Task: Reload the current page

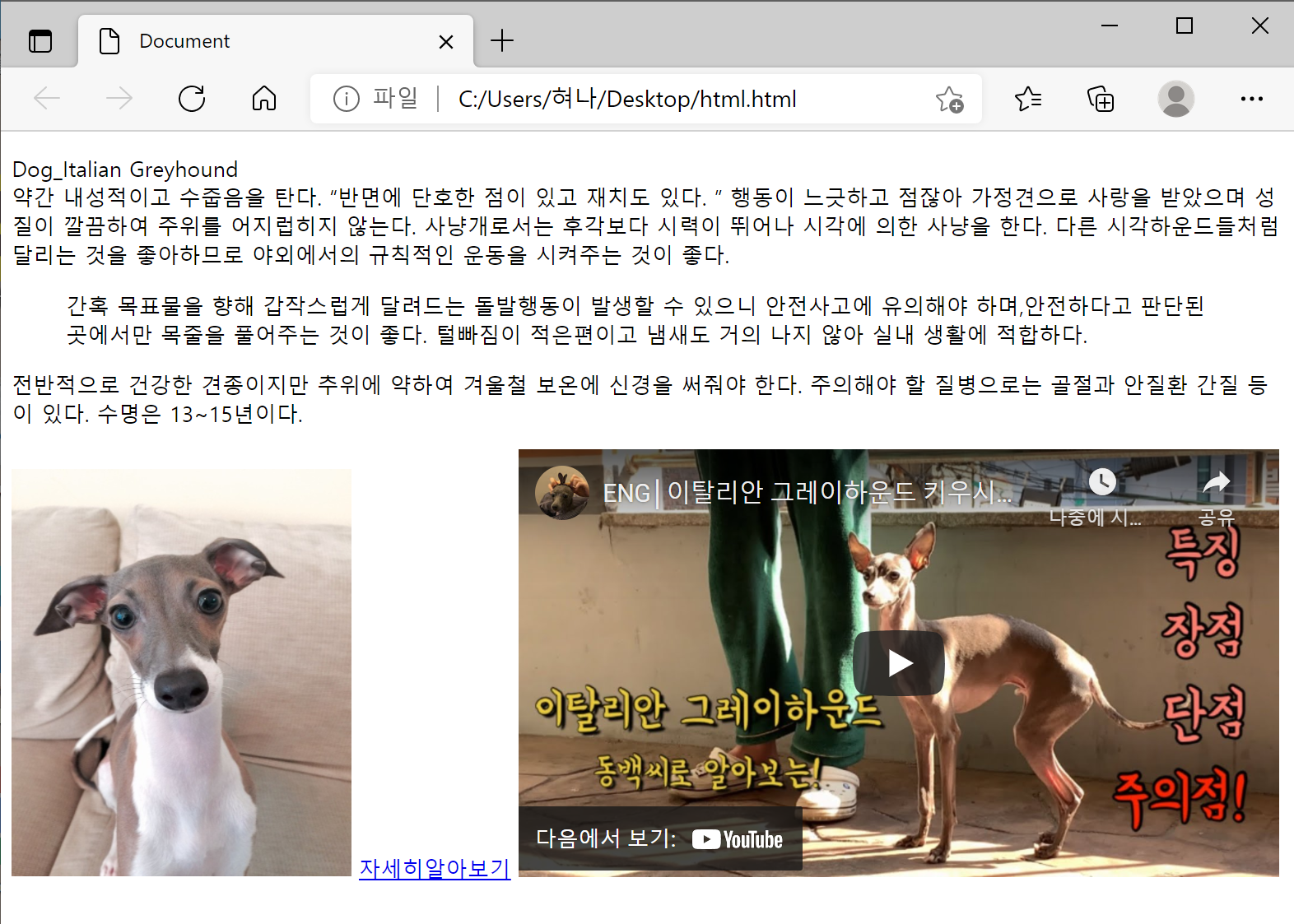Action: click(192, 99)
